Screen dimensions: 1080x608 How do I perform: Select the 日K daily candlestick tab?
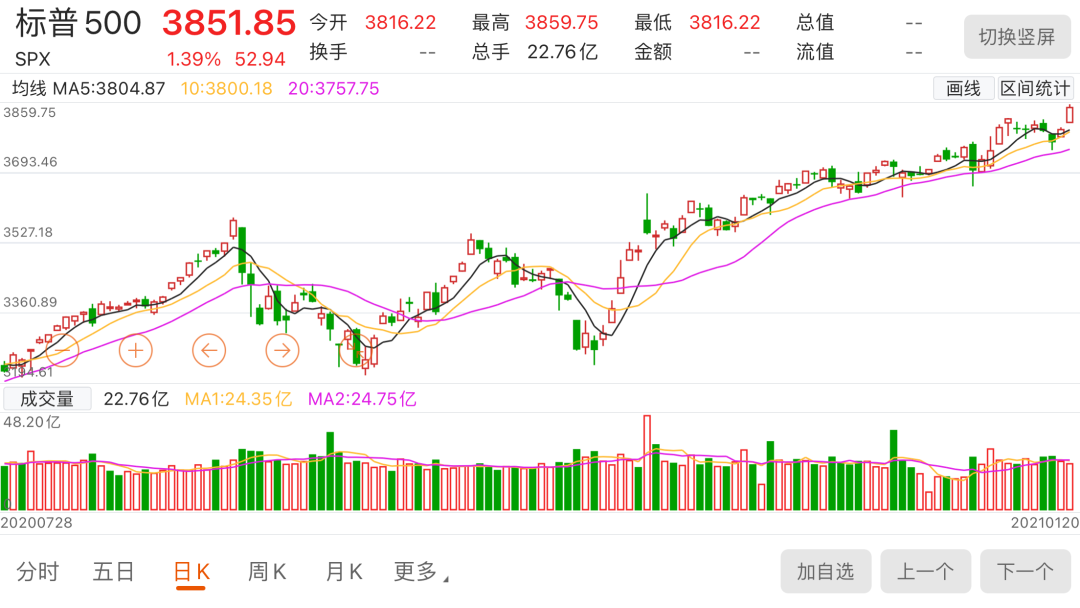coord(191,572)
